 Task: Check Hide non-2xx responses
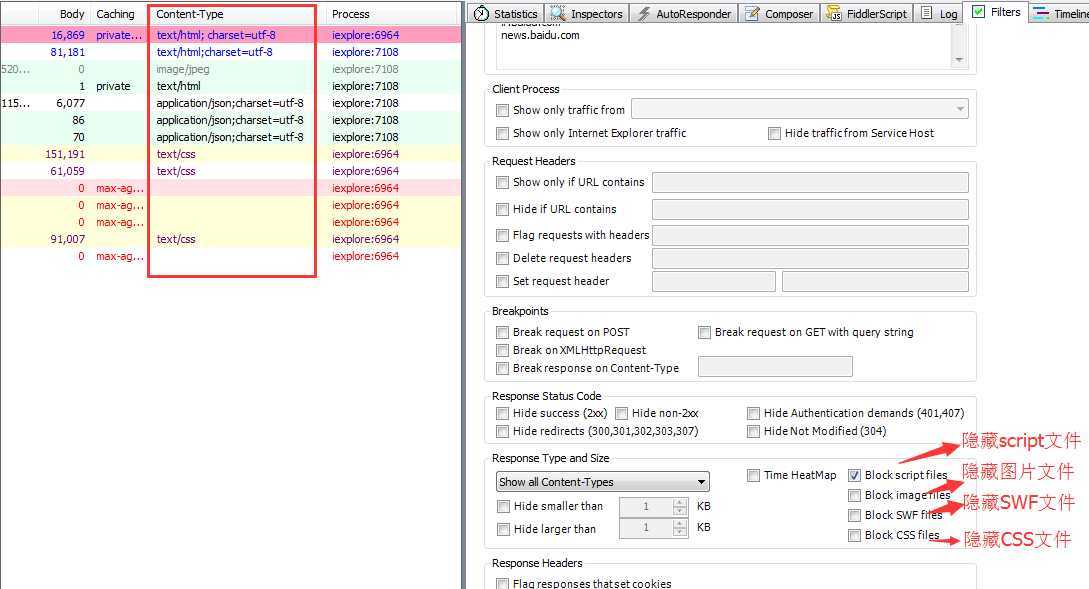click(622, 413)
